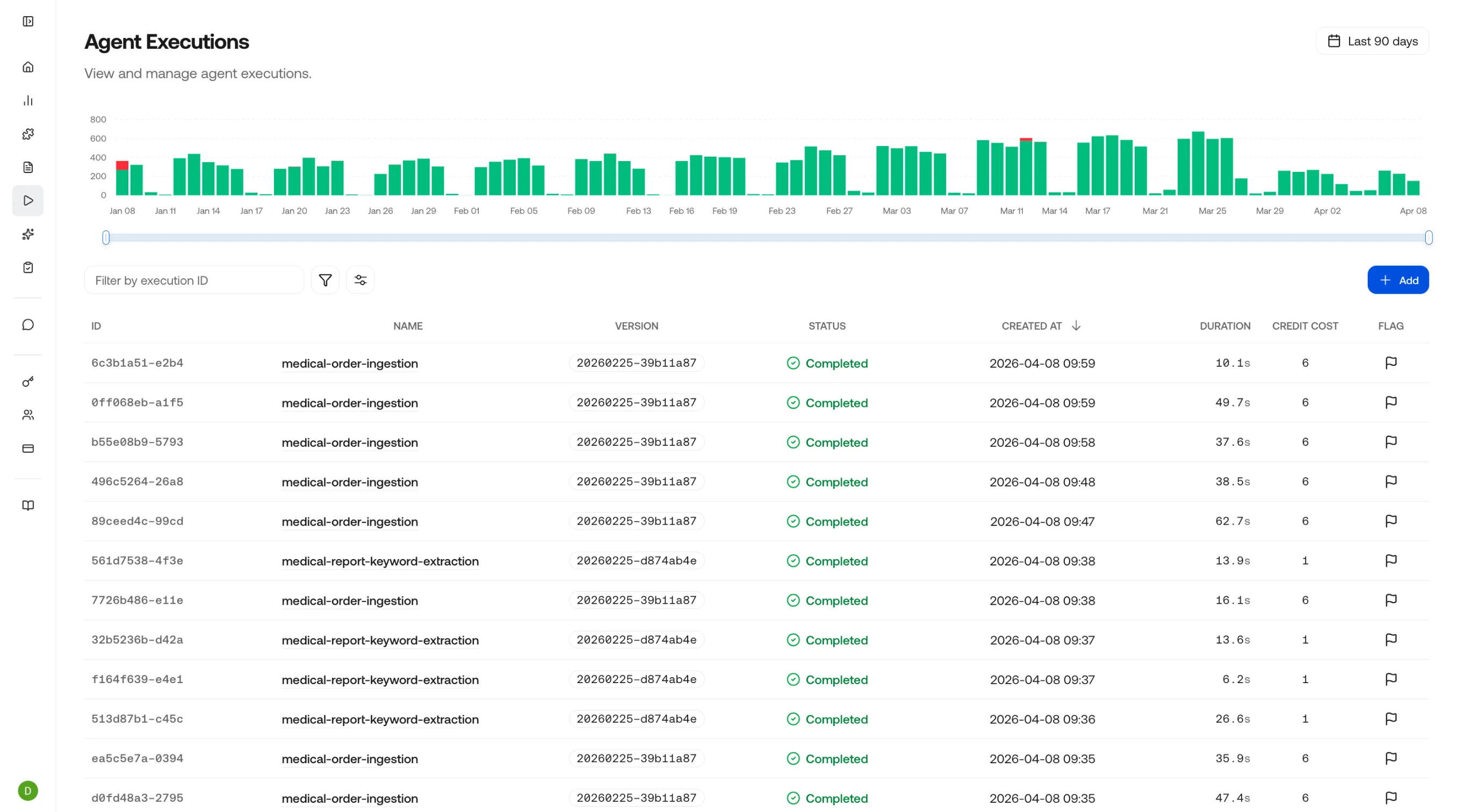Flag execution 6c3b1a51-e2b4
The height and width of the screenshot is (812, 1457).
(1391, 363)
